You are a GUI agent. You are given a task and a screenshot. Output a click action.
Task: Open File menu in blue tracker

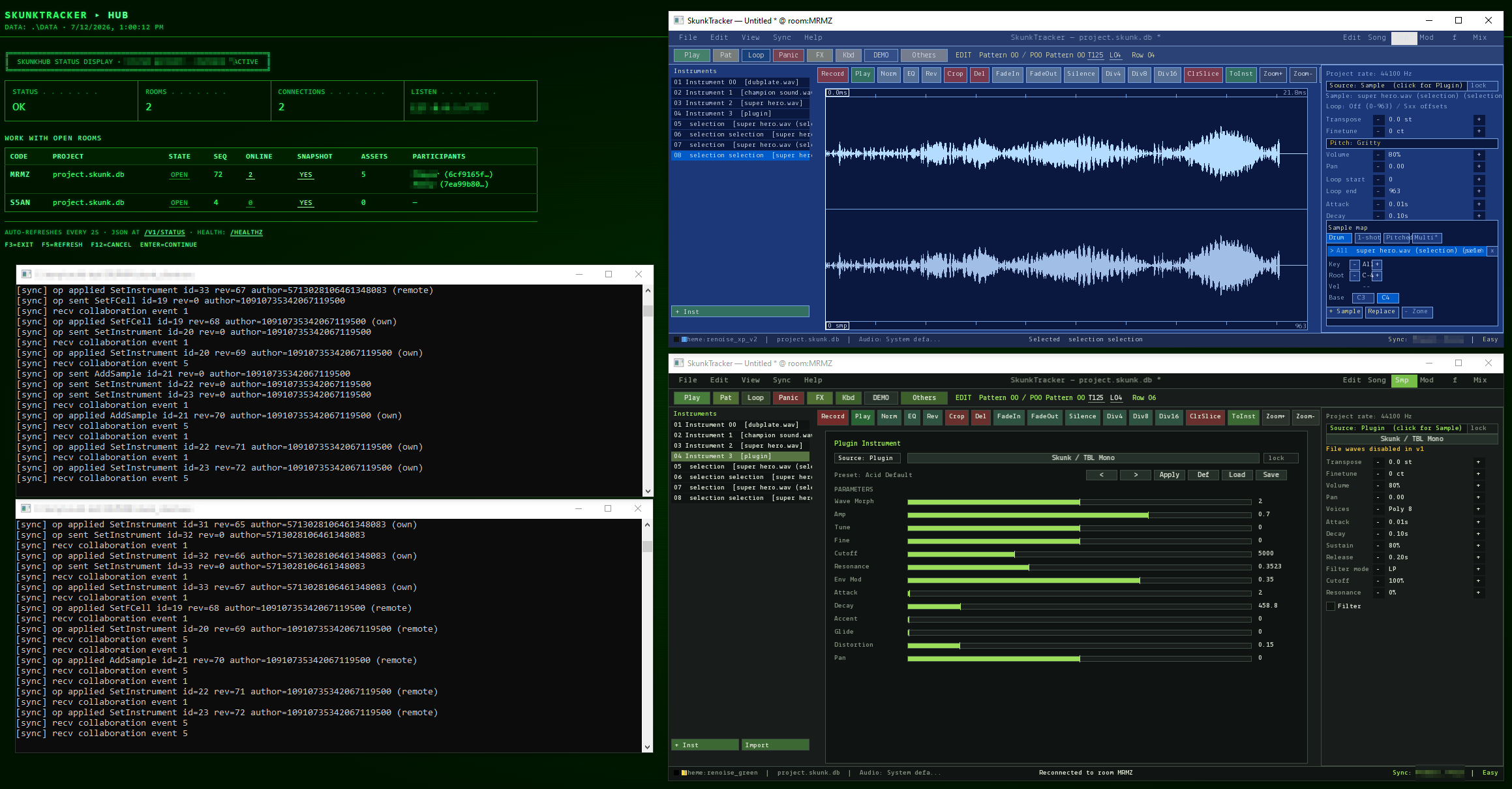[x=688, y=38]
